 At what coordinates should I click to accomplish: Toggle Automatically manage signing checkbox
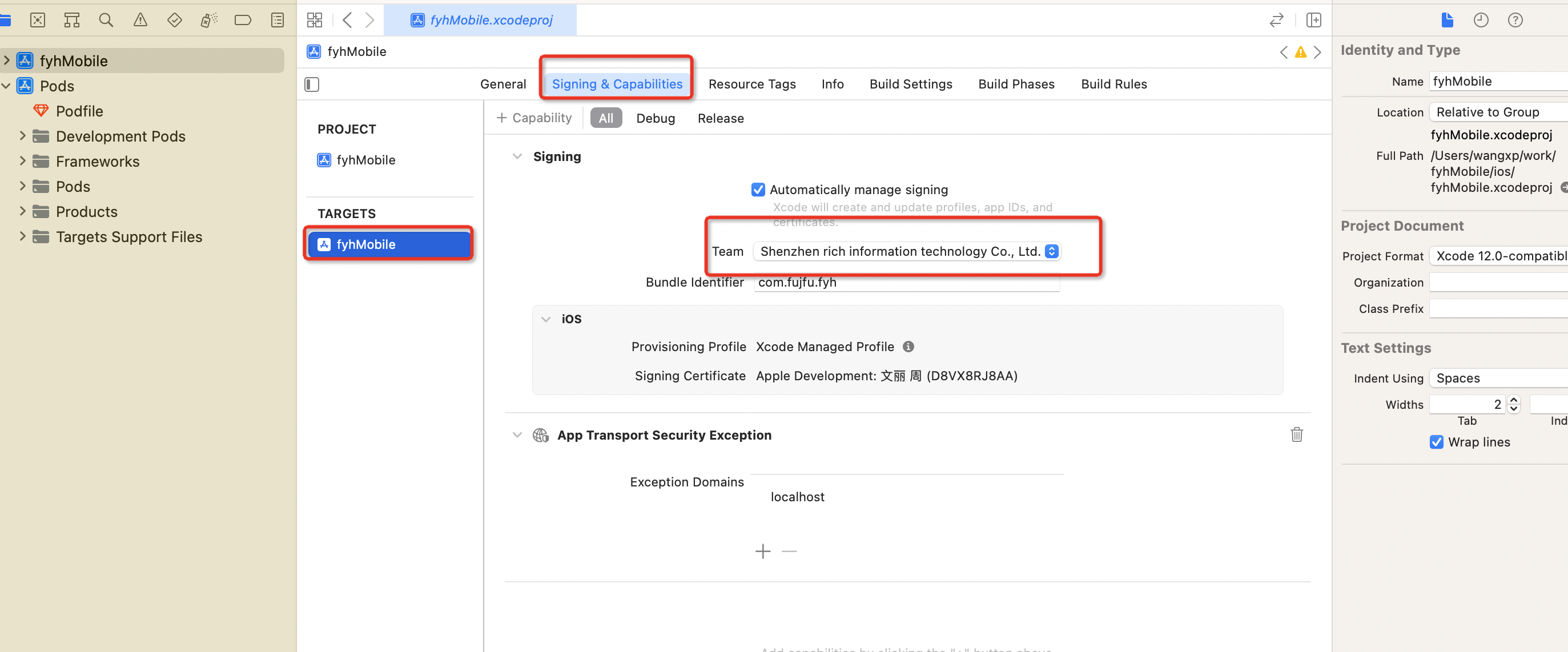758,190
